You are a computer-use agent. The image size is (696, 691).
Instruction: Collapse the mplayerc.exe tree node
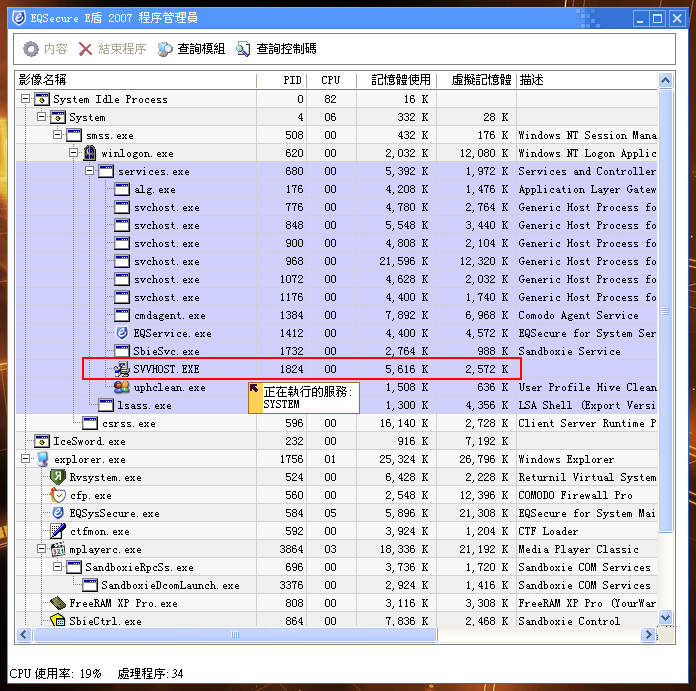[x=41, y=549]
